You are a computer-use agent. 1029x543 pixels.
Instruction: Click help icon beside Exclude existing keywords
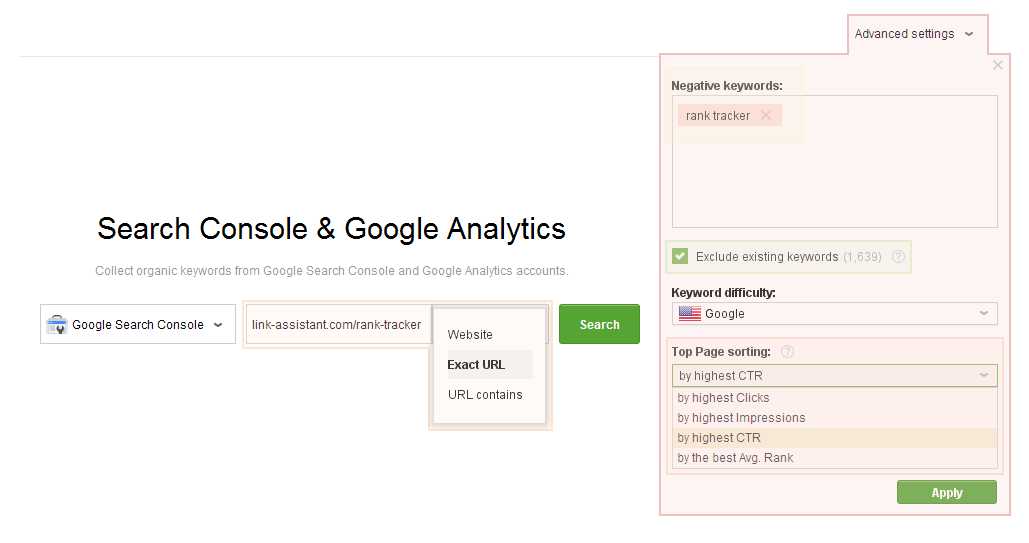tap(898, 257)
